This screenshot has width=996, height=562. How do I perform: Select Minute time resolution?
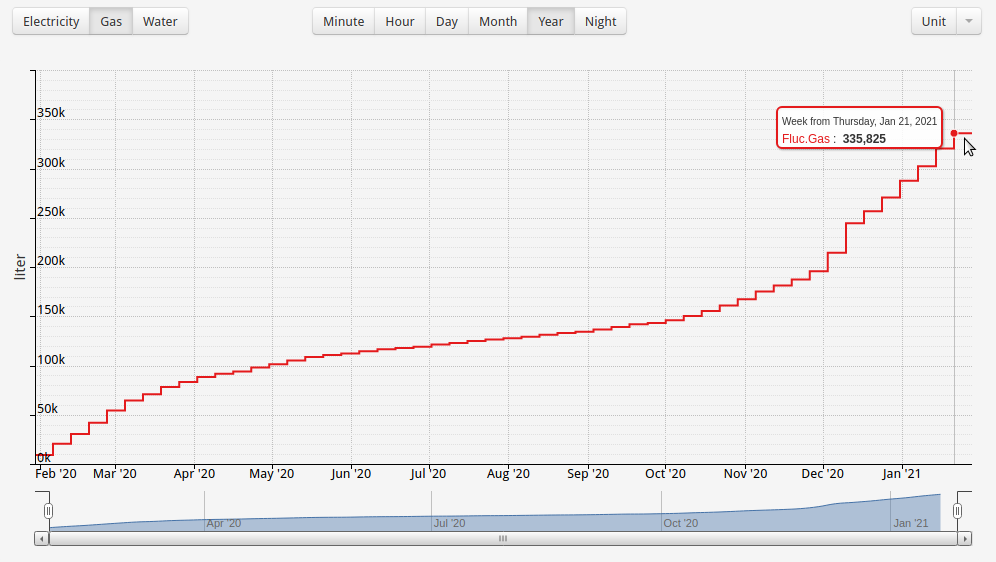click(x=343, y=21)
